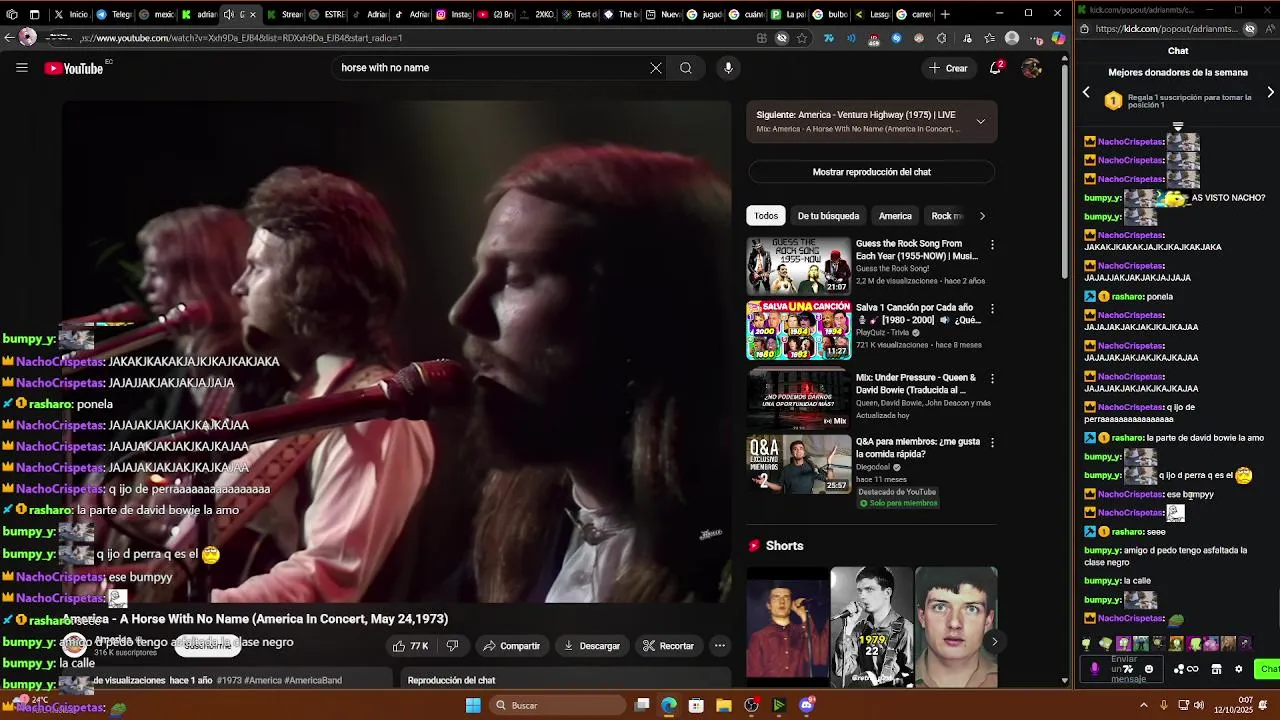Image resolution: width=1280 pixels, height=720 pixels.
Task: Switch to the Telegram browser tab
Action: tap(114, 14)
